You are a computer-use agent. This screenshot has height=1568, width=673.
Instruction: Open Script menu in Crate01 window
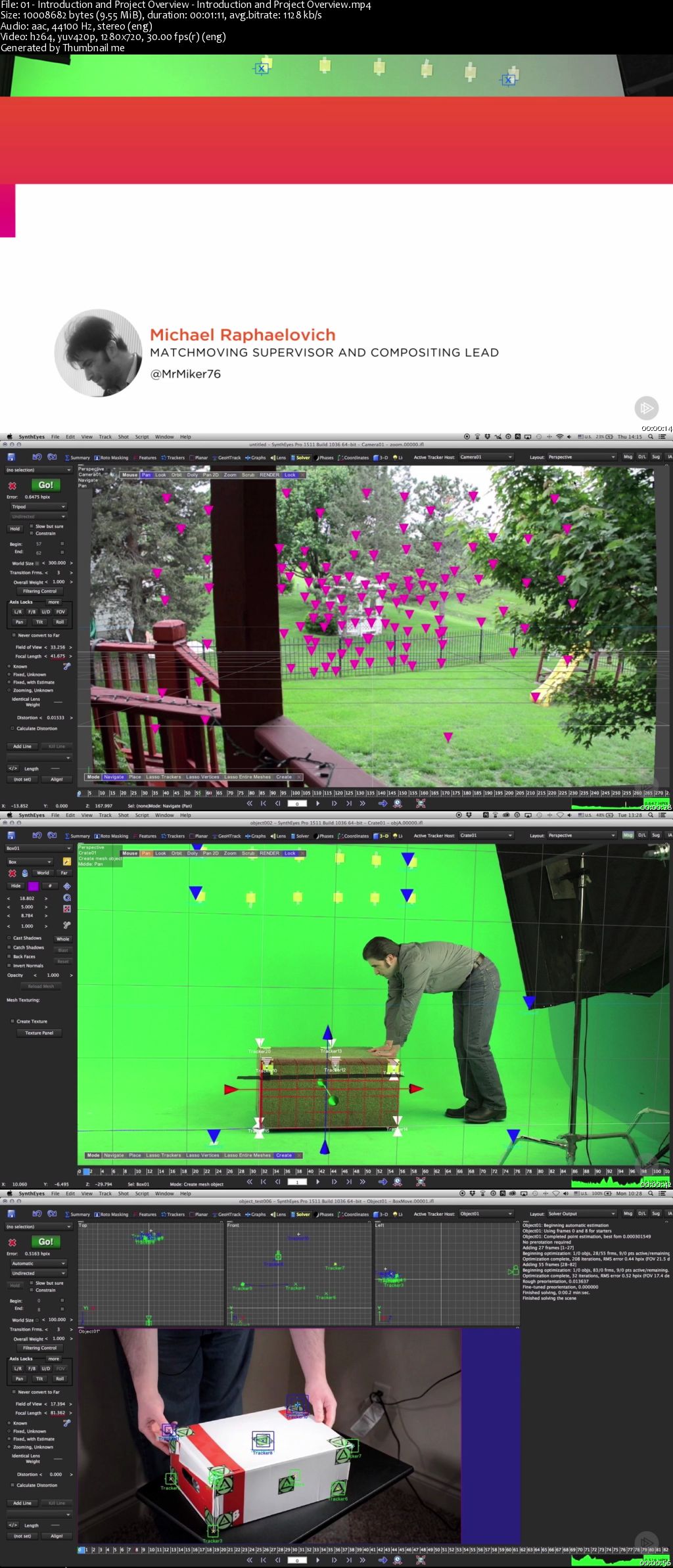pos(142,815)
